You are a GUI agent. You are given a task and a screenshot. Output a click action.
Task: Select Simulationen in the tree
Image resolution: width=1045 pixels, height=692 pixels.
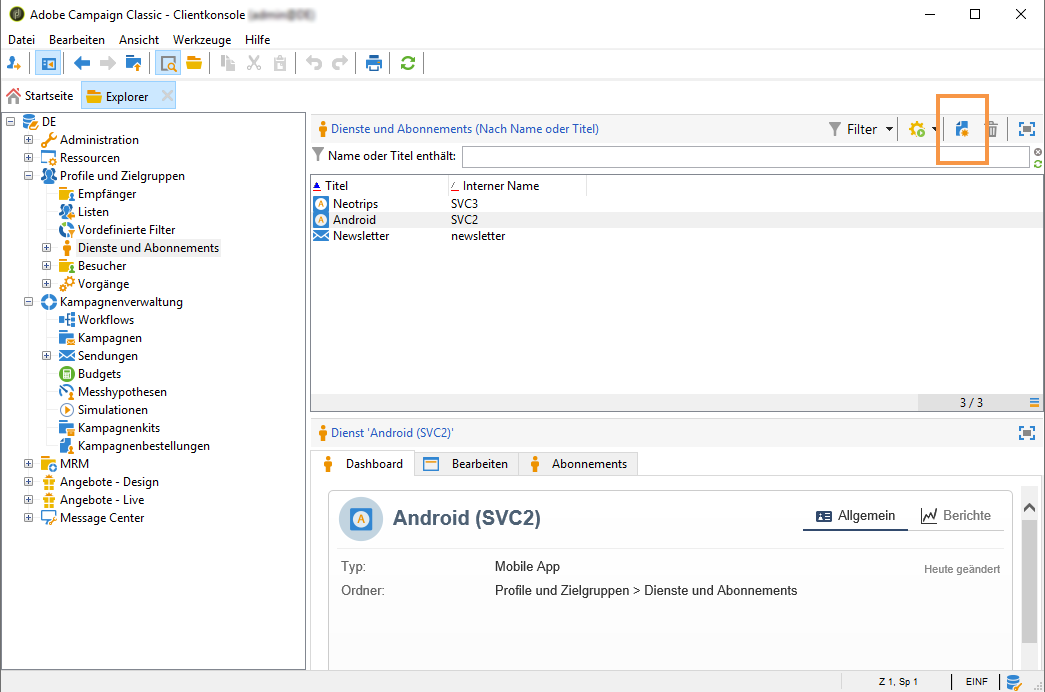pyautogui.click(x=113, y=409)
